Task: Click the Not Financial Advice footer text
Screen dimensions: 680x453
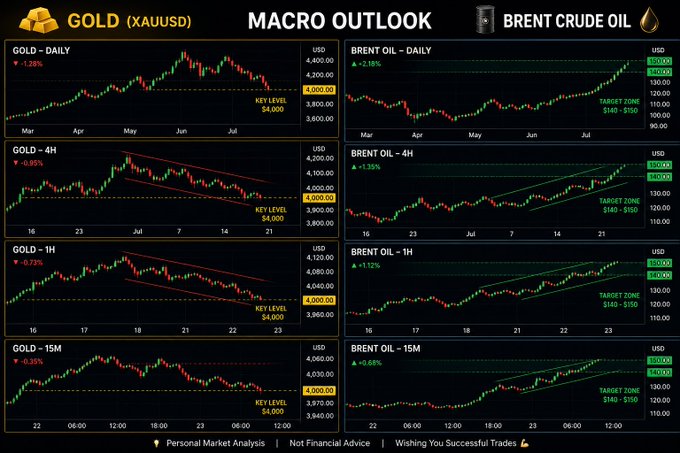Action: 330,443
